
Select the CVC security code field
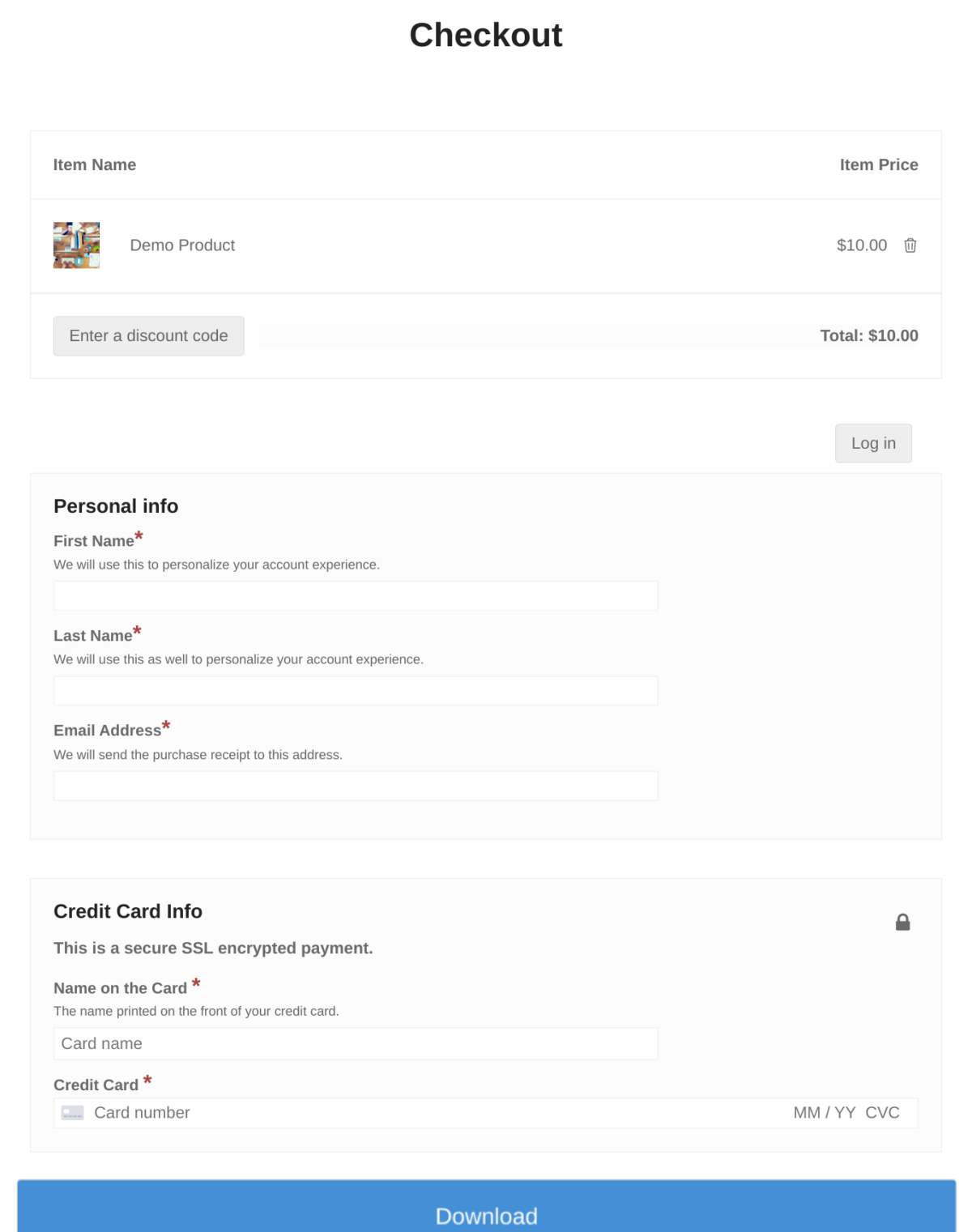point(882,1113)
